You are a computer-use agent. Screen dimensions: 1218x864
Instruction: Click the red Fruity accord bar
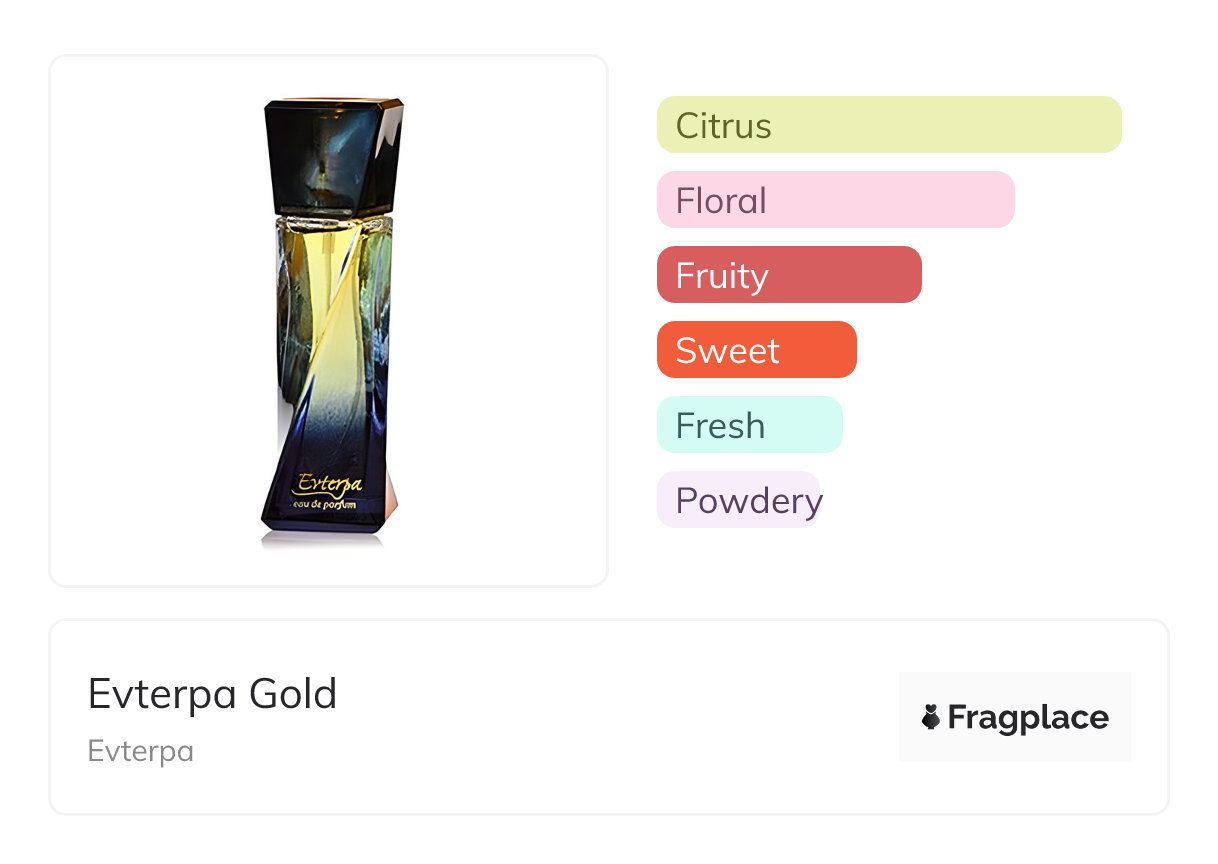tap(788, 275)
